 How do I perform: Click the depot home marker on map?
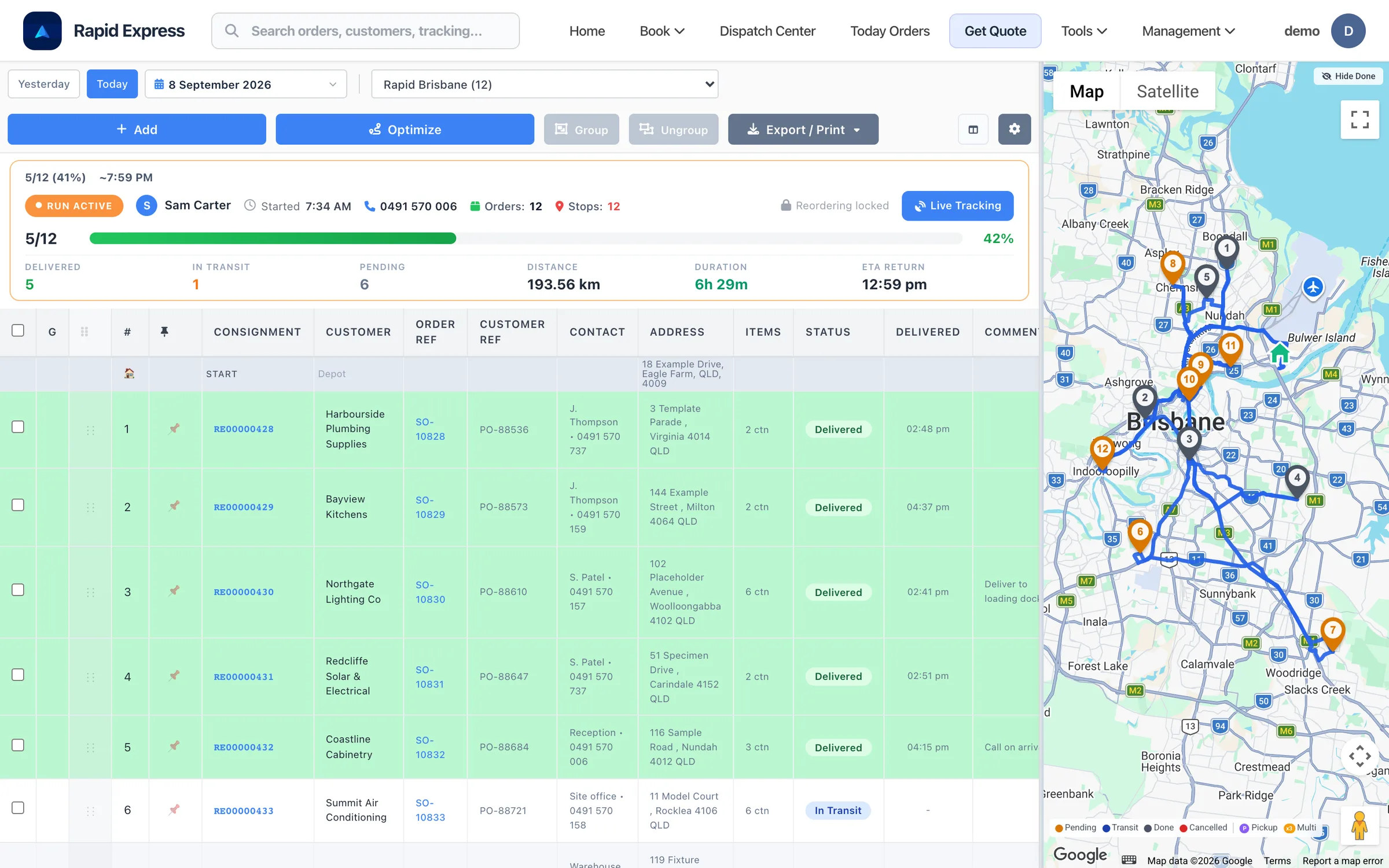pos(1280,352)
